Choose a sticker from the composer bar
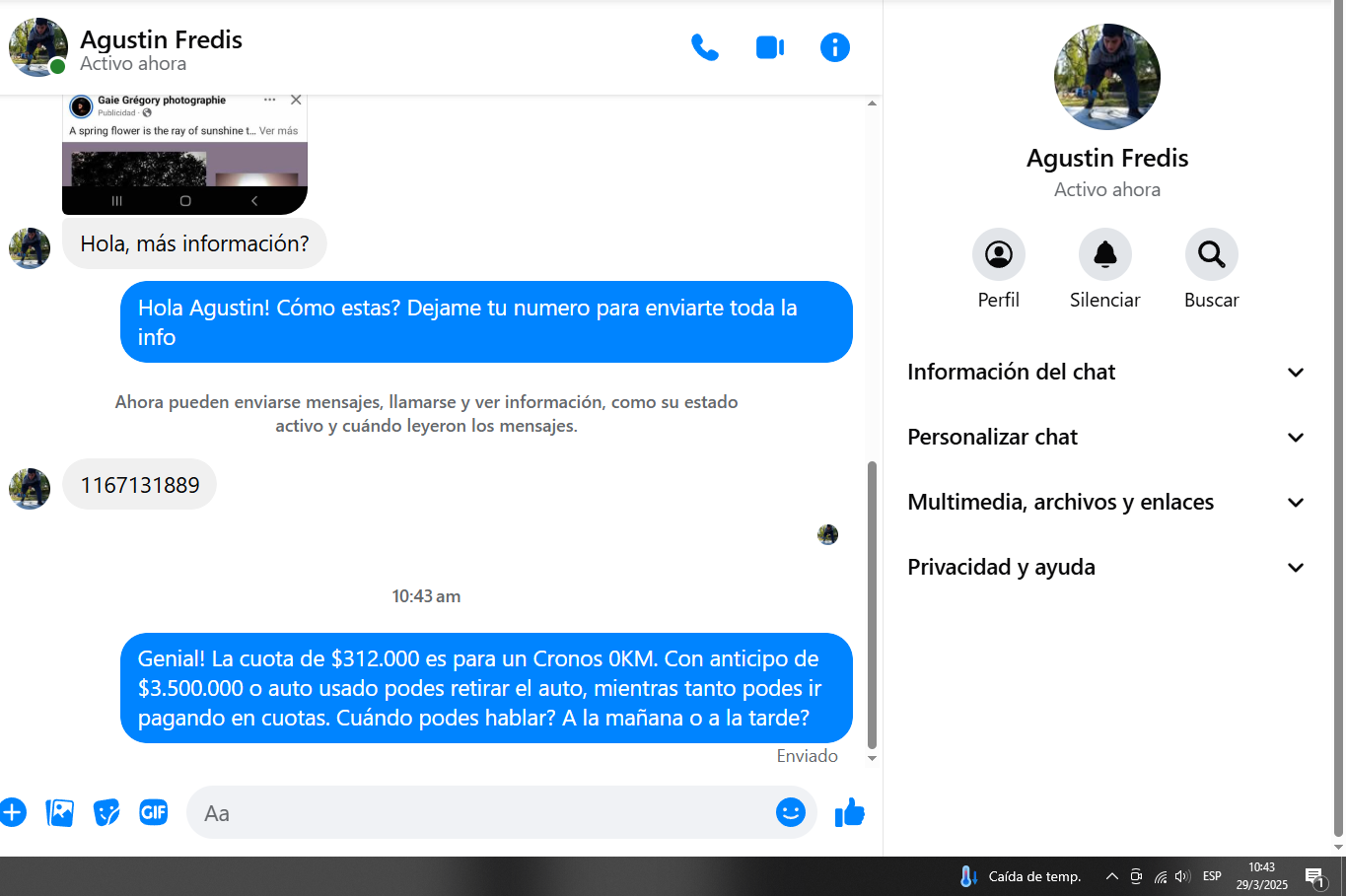This screenshot has height=896, width=1346. (x=106, y=812)
